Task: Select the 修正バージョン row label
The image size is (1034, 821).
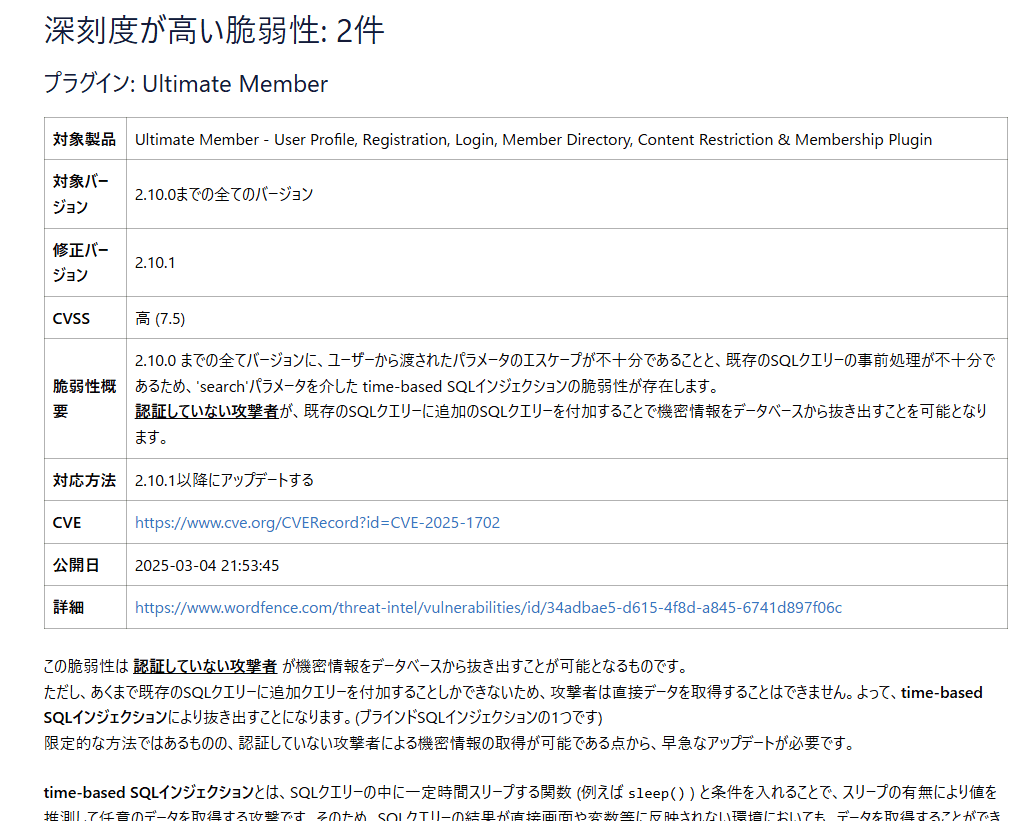Action: click(83, 262)
